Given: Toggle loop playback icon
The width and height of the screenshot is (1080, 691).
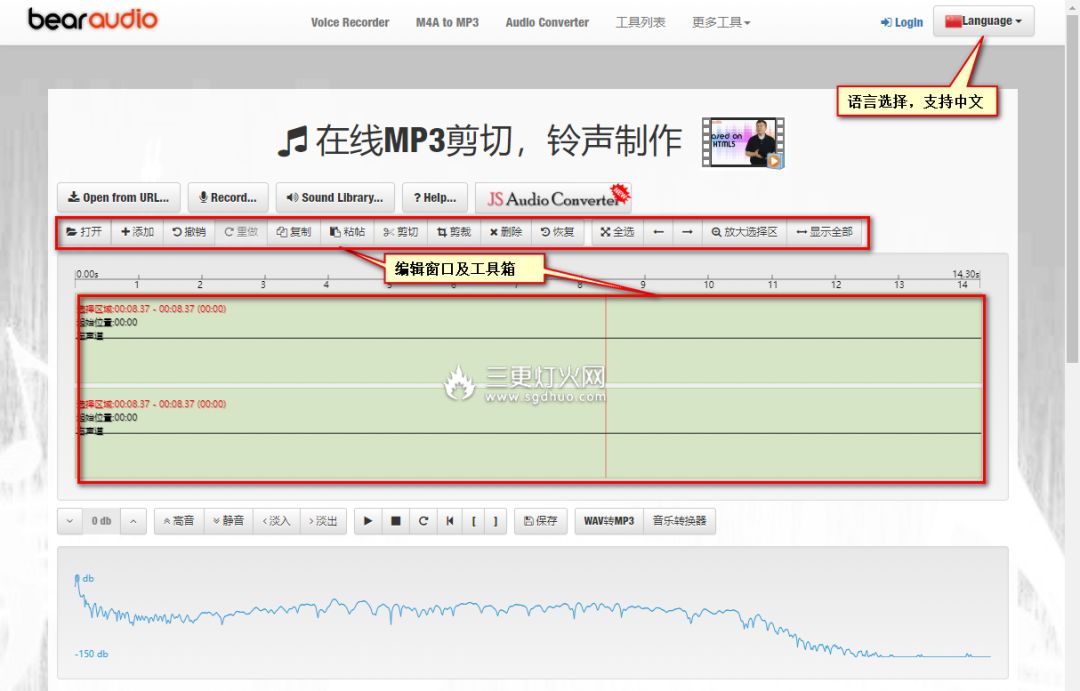Looking at the screenshot, I should (x=423, y=521).
